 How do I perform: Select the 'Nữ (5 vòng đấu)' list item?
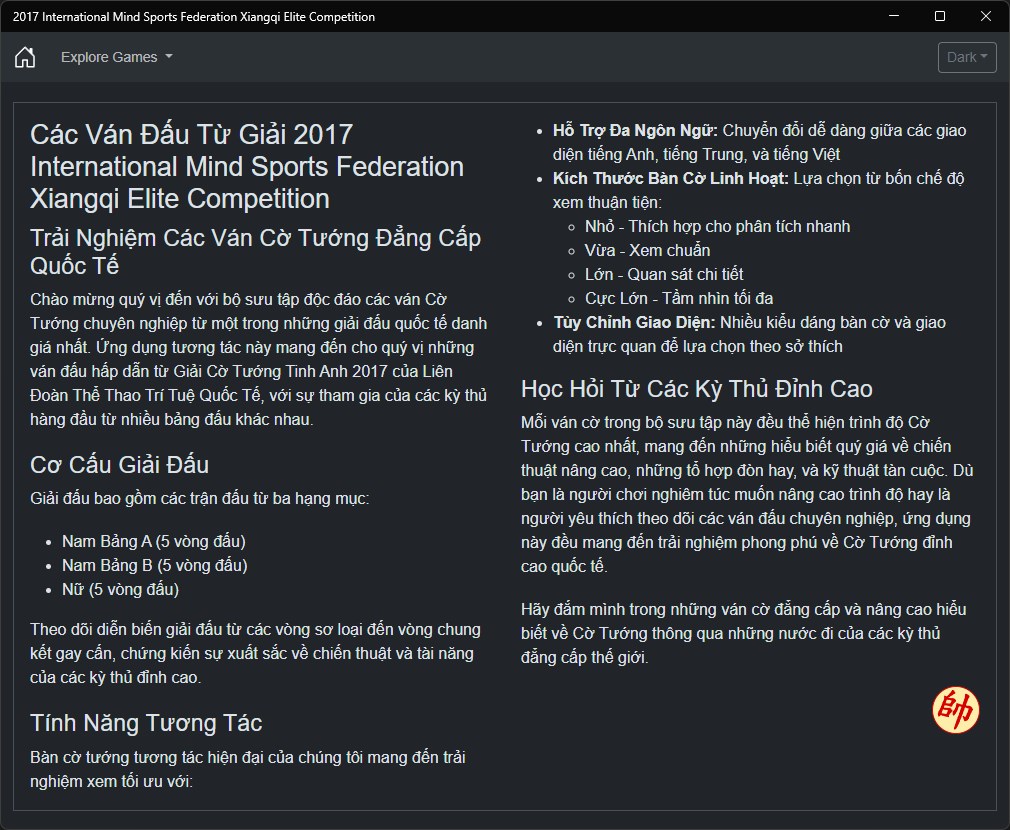click(x=120, y=589)
